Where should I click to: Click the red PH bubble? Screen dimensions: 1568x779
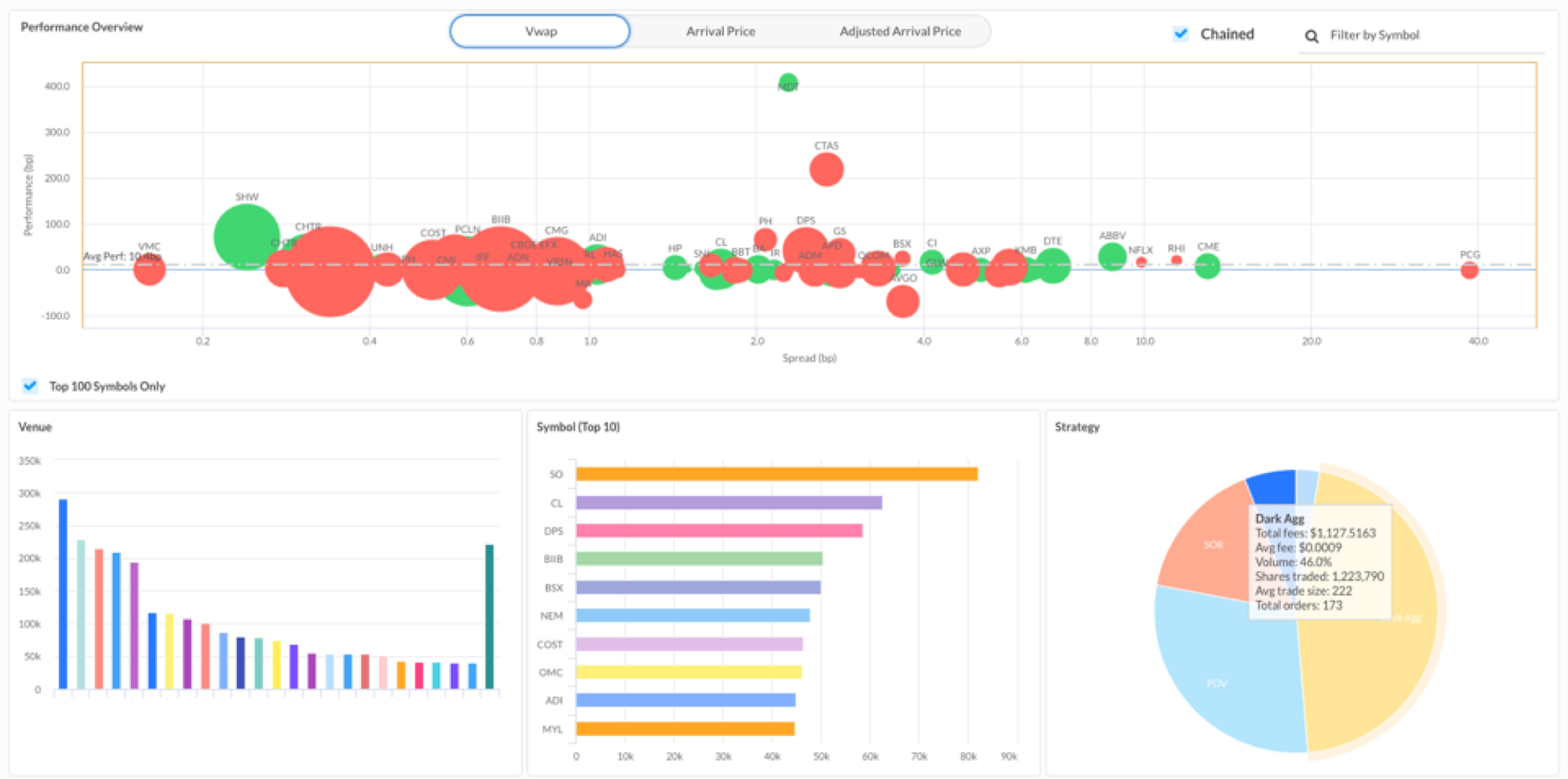pos(765,240)
